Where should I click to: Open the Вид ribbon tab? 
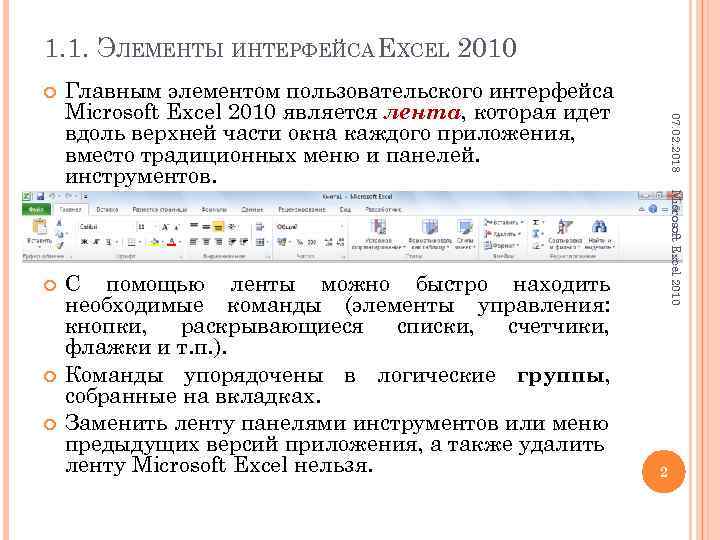pos(345,209)
